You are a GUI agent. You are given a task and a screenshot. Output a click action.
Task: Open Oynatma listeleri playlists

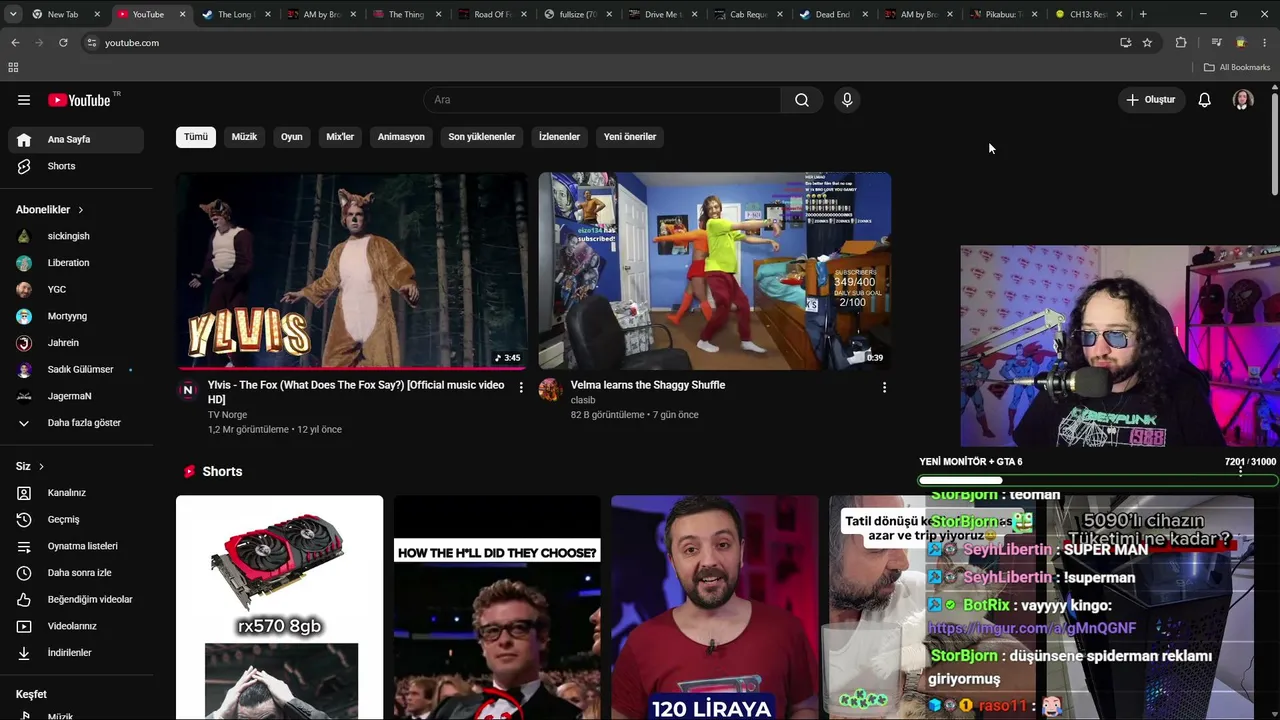(76, 546)
